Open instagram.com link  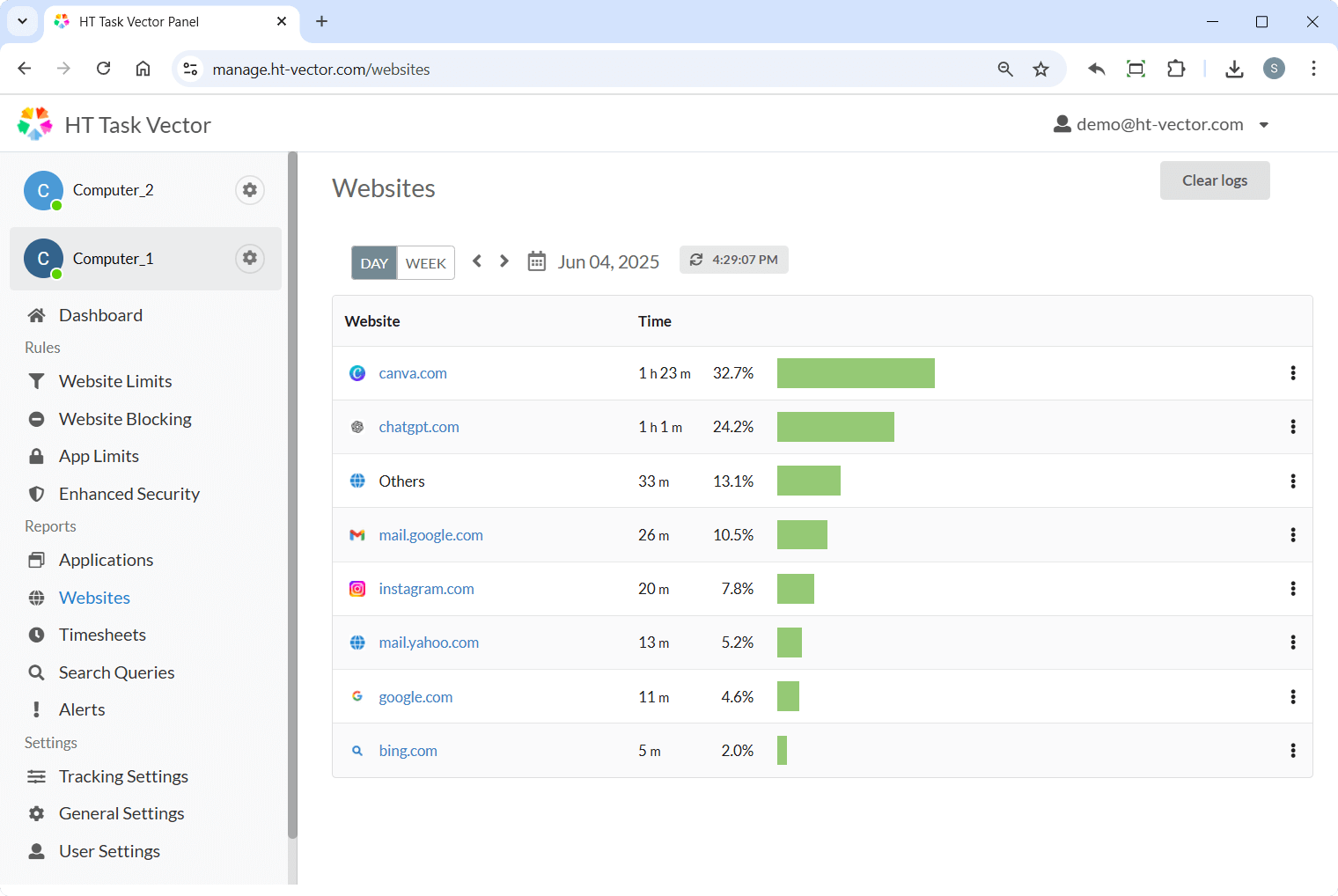pos(426,589)
